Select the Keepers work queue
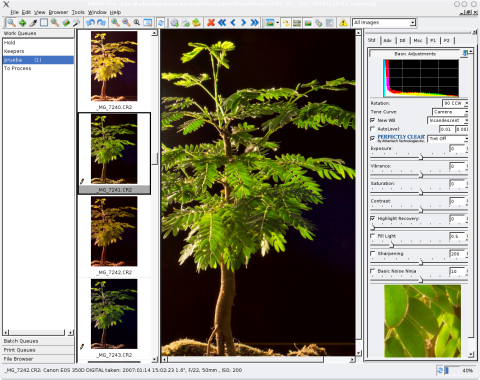 38,51
